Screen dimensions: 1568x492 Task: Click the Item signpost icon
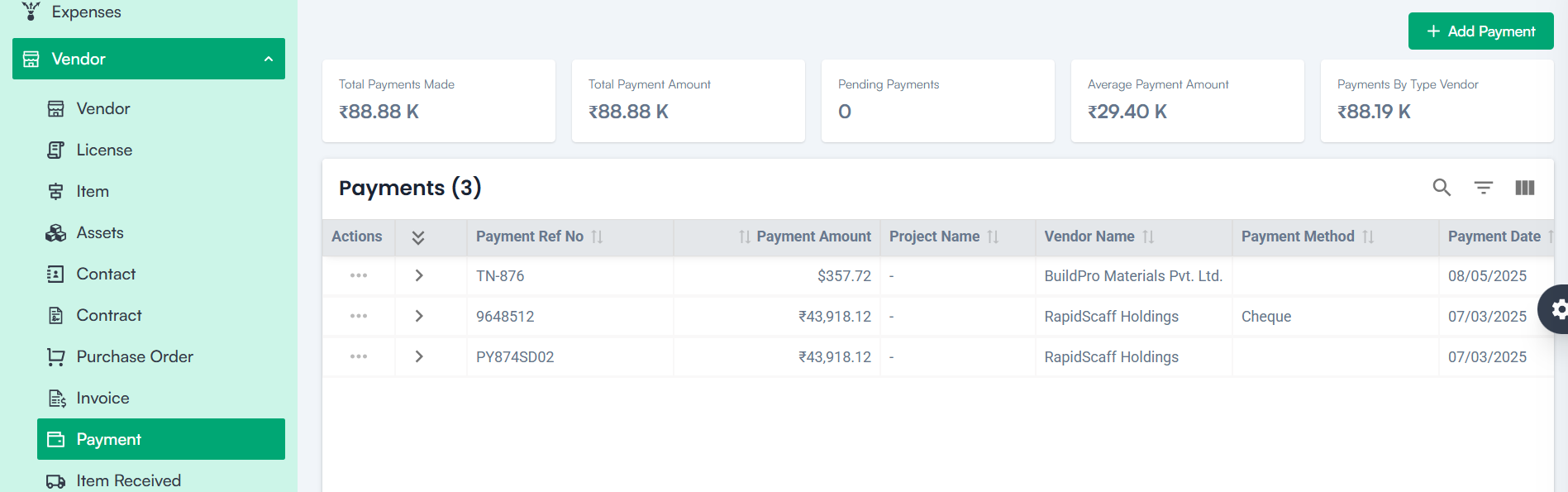click(x=55, y=191)
